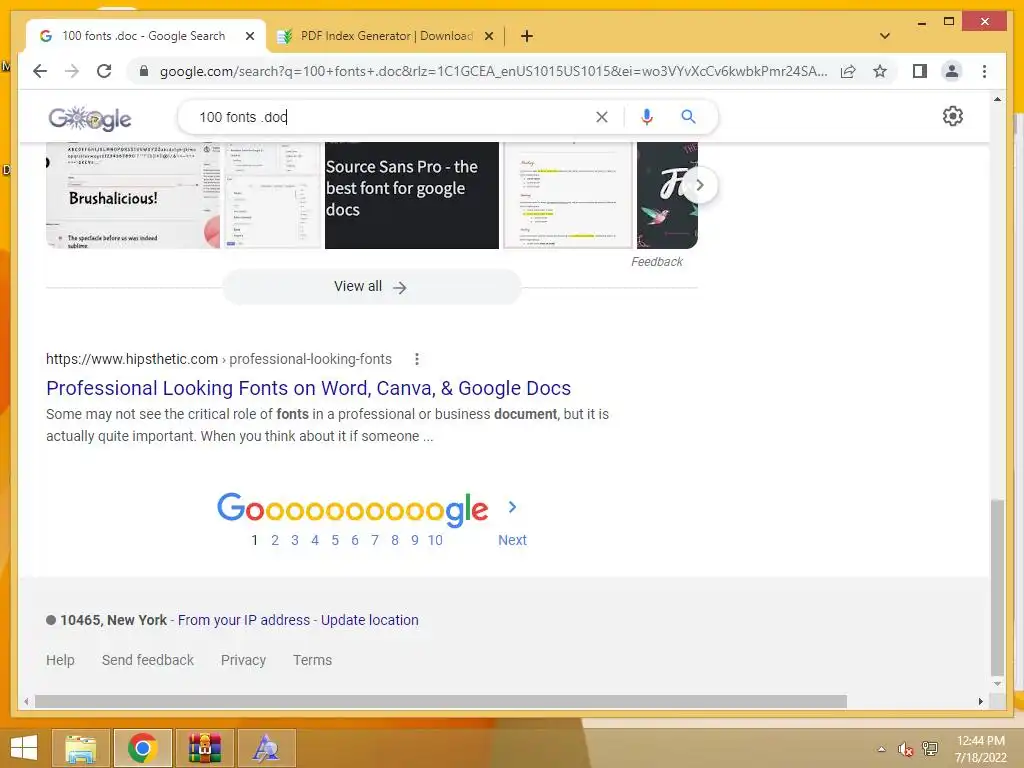The height and width of the screenshot is (768, 1024).
Task: Click the horizontal scrollbar thumb
Action: (x=441, y=701)
